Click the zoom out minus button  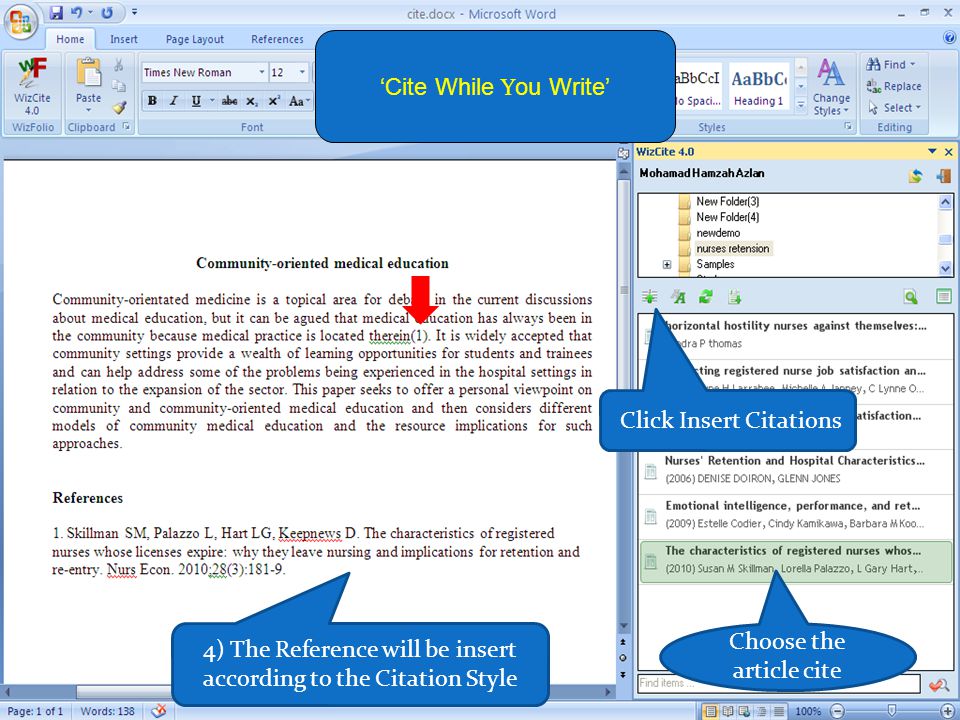(x=838, y=711)
